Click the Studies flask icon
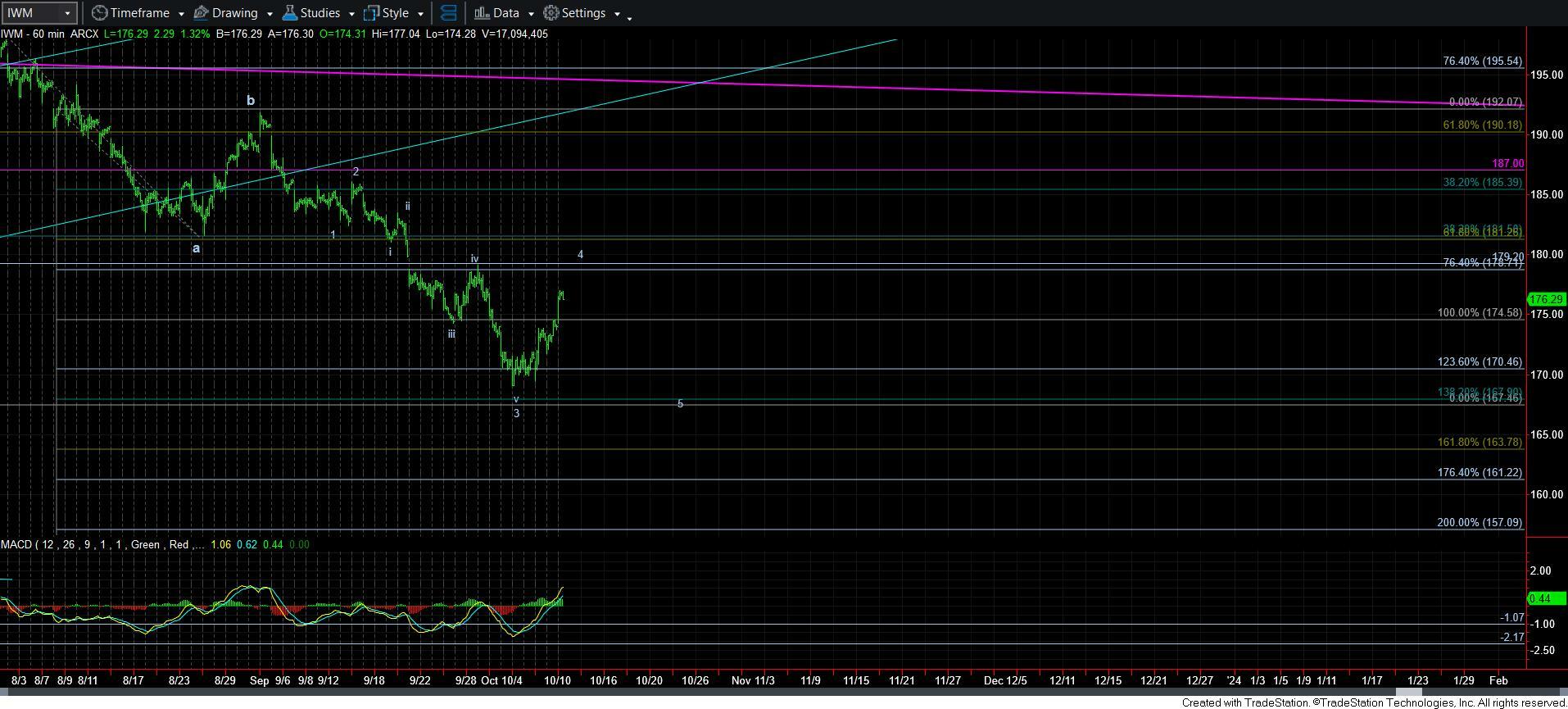Screen dimensions: 1568x709 pyautogui.click(x=289, y=13)
